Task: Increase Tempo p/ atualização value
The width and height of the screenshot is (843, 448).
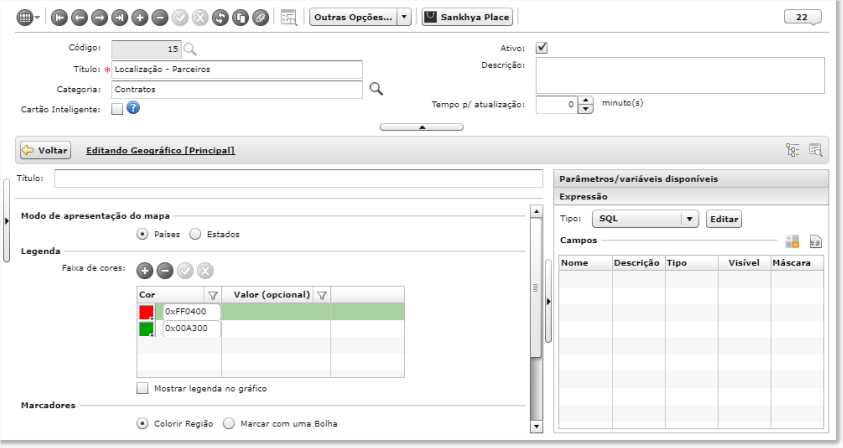Action: tap(585, 101)
